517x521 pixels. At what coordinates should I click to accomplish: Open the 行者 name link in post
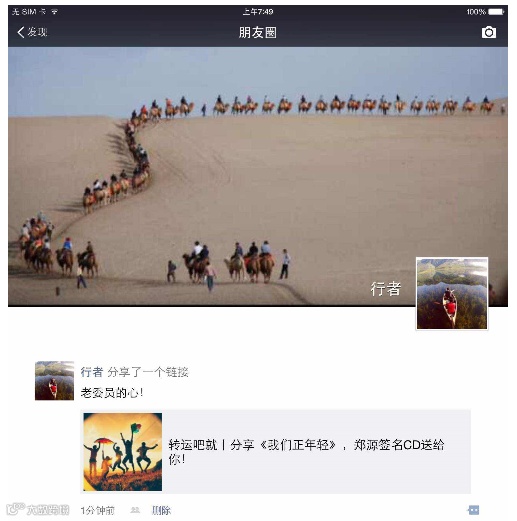pyautogui.click(x=91, y=372)
